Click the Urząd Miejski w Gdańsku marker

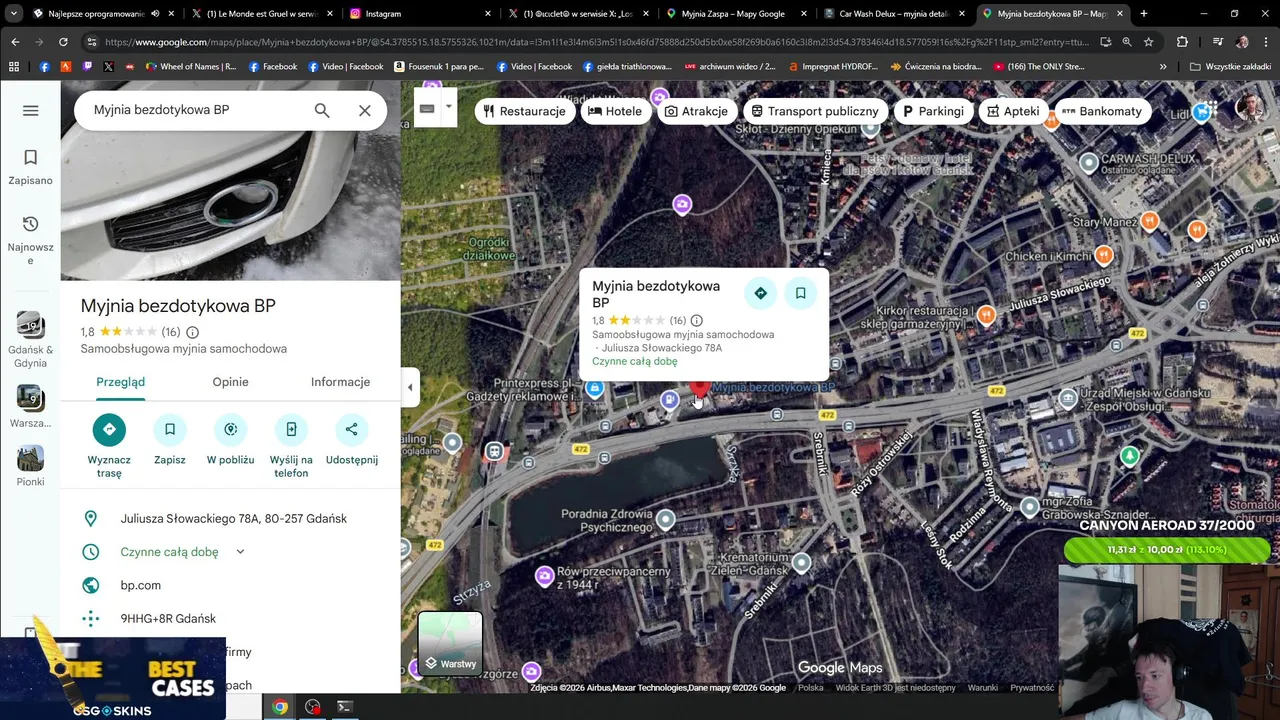pyautogui.click(x=1068, y=400)
